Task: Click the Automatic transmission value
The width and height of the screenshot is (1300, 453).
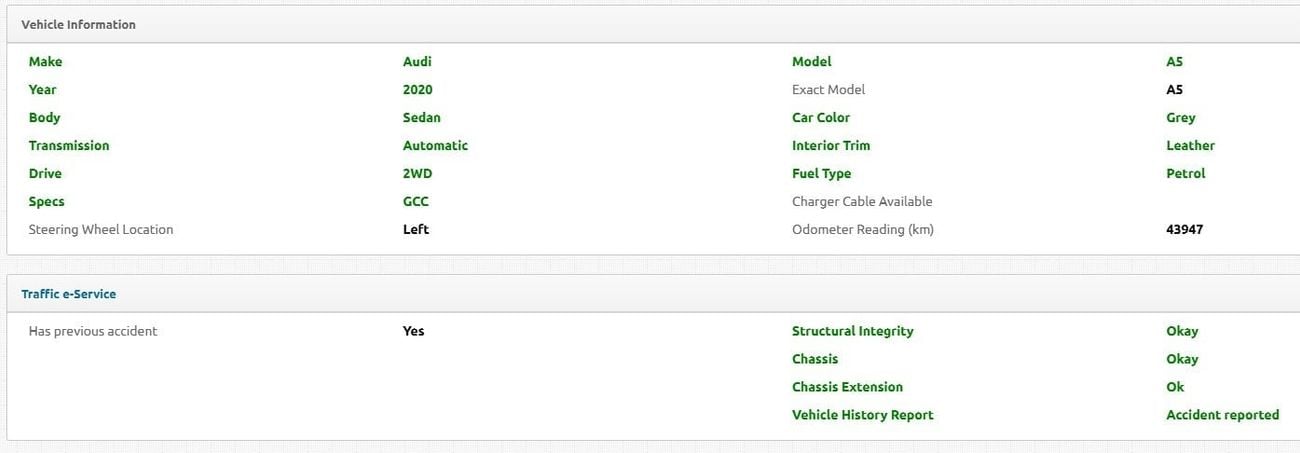Action: [435, 146]
